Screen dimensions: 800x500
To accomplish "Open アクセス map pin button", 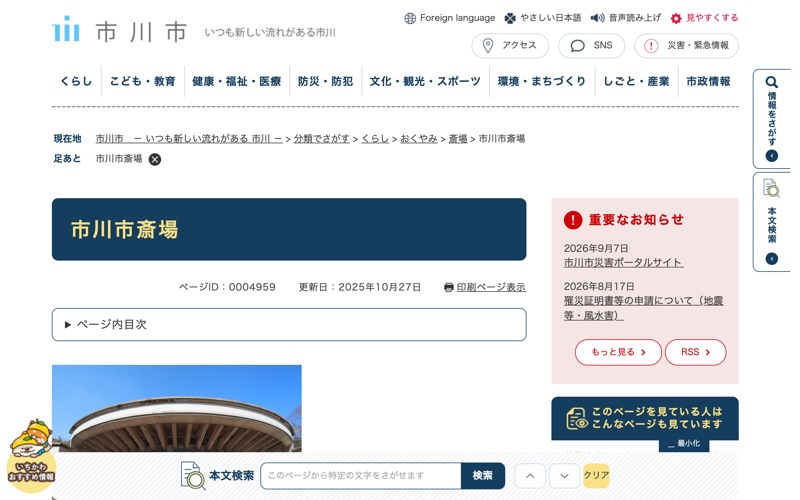I will click(510, 46).
